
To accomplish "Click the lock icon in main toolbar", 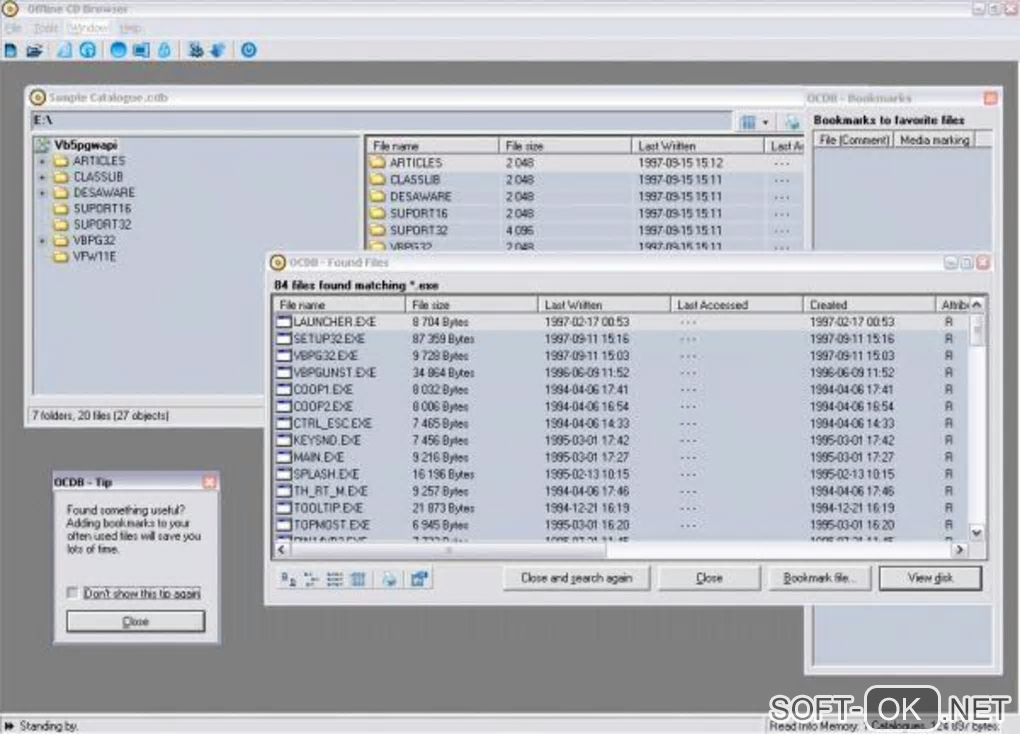I will (x=165, y=50).
